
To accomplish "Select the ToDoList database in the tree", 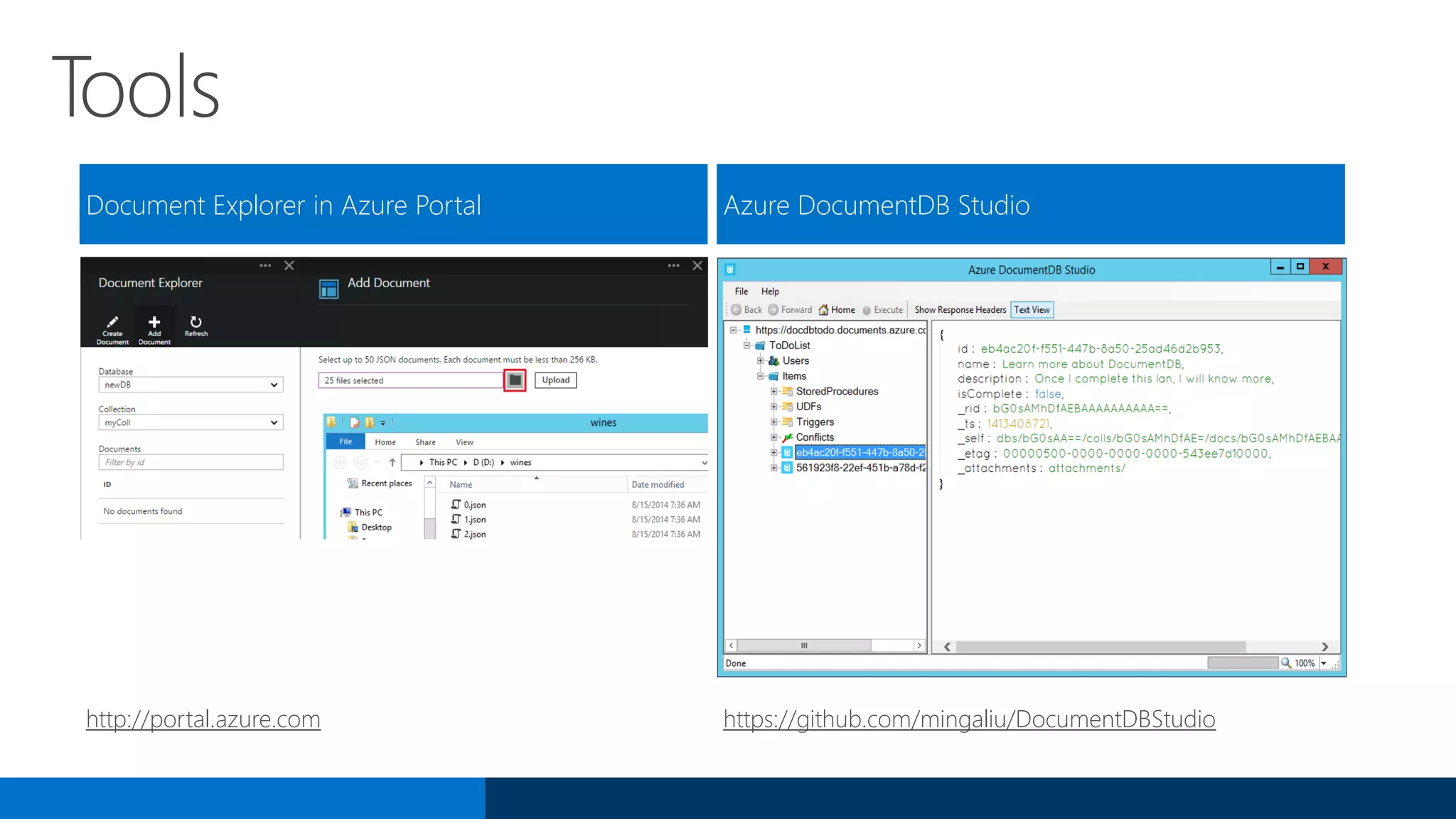I will [x=789, y=346].
